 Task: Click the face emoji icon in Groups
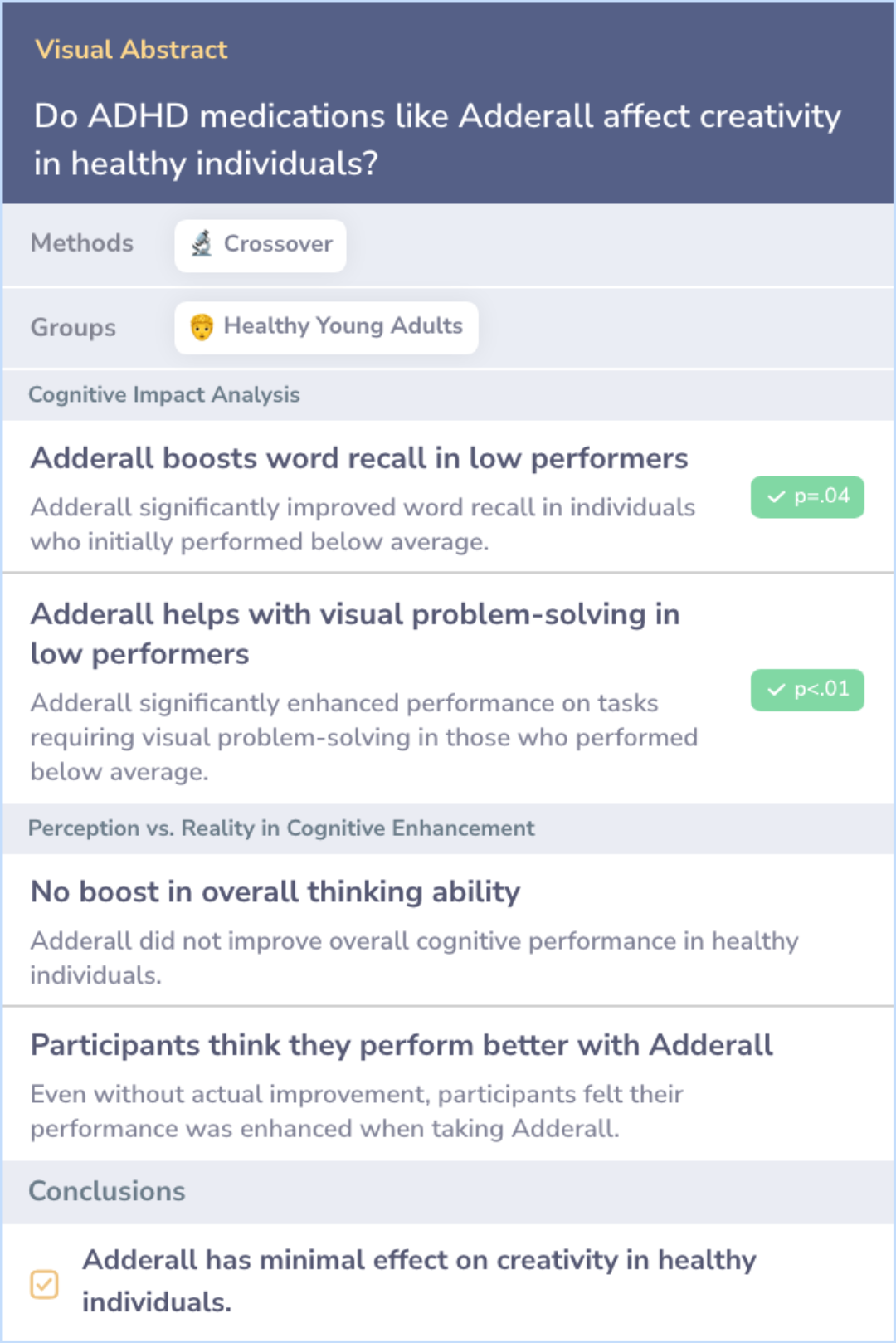202,327
